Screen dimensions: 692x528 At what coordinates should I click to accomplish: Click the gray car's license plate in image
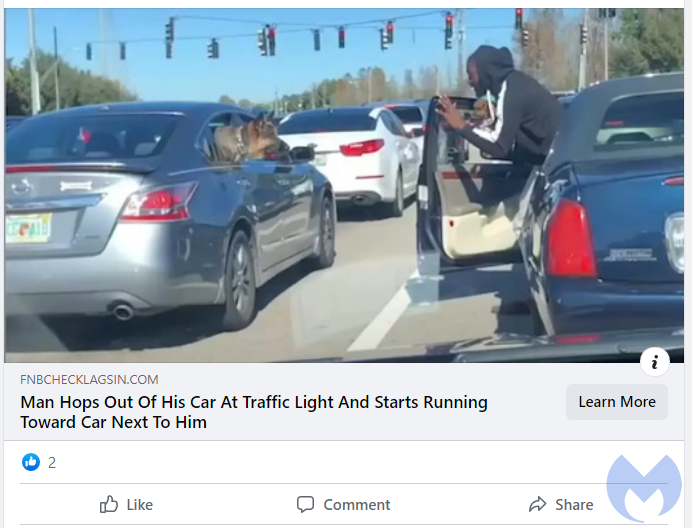pyautogui.click(x=28, y=228)
